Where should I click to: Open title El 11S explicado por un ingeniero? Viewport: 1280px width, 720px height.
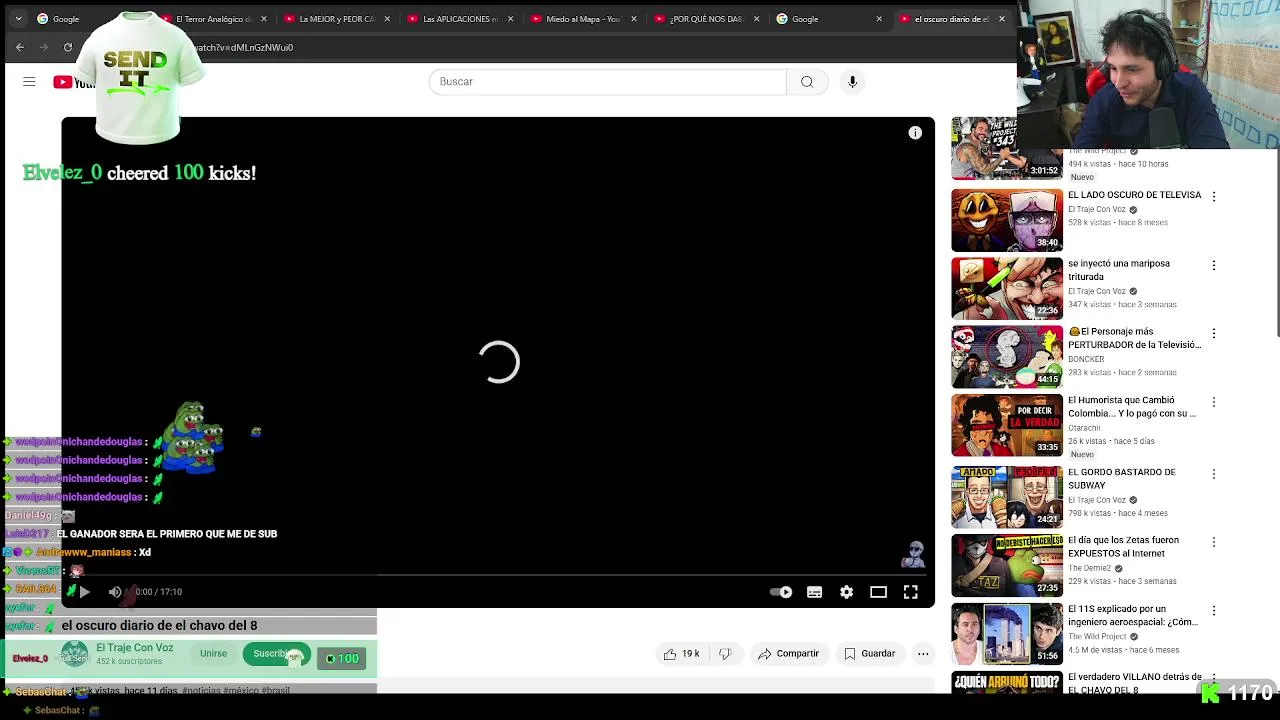tap(1133, 615)
